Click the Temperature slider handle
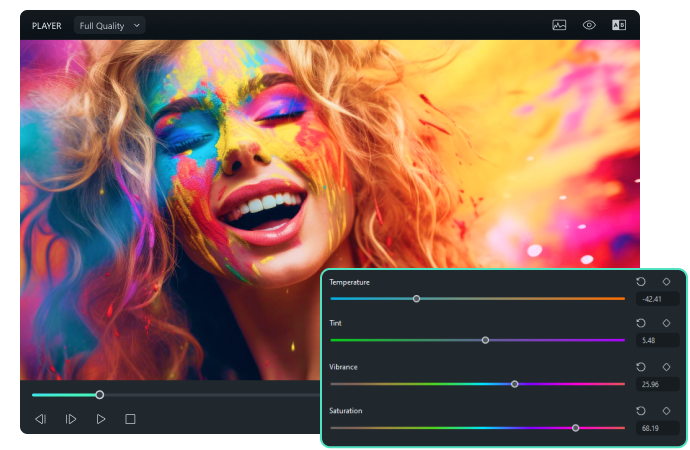Screen dimensions: 690x450 pos(416,299)
